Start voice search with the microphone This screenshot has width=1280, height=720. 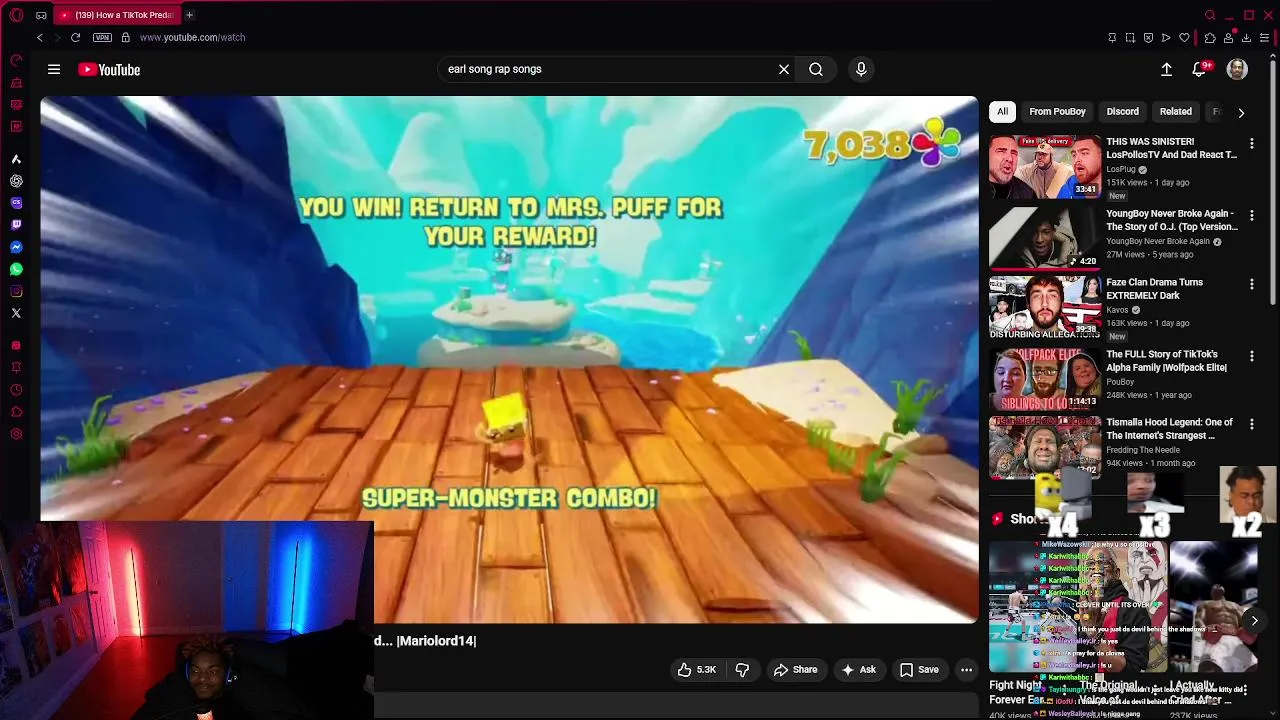pos(861,69)
